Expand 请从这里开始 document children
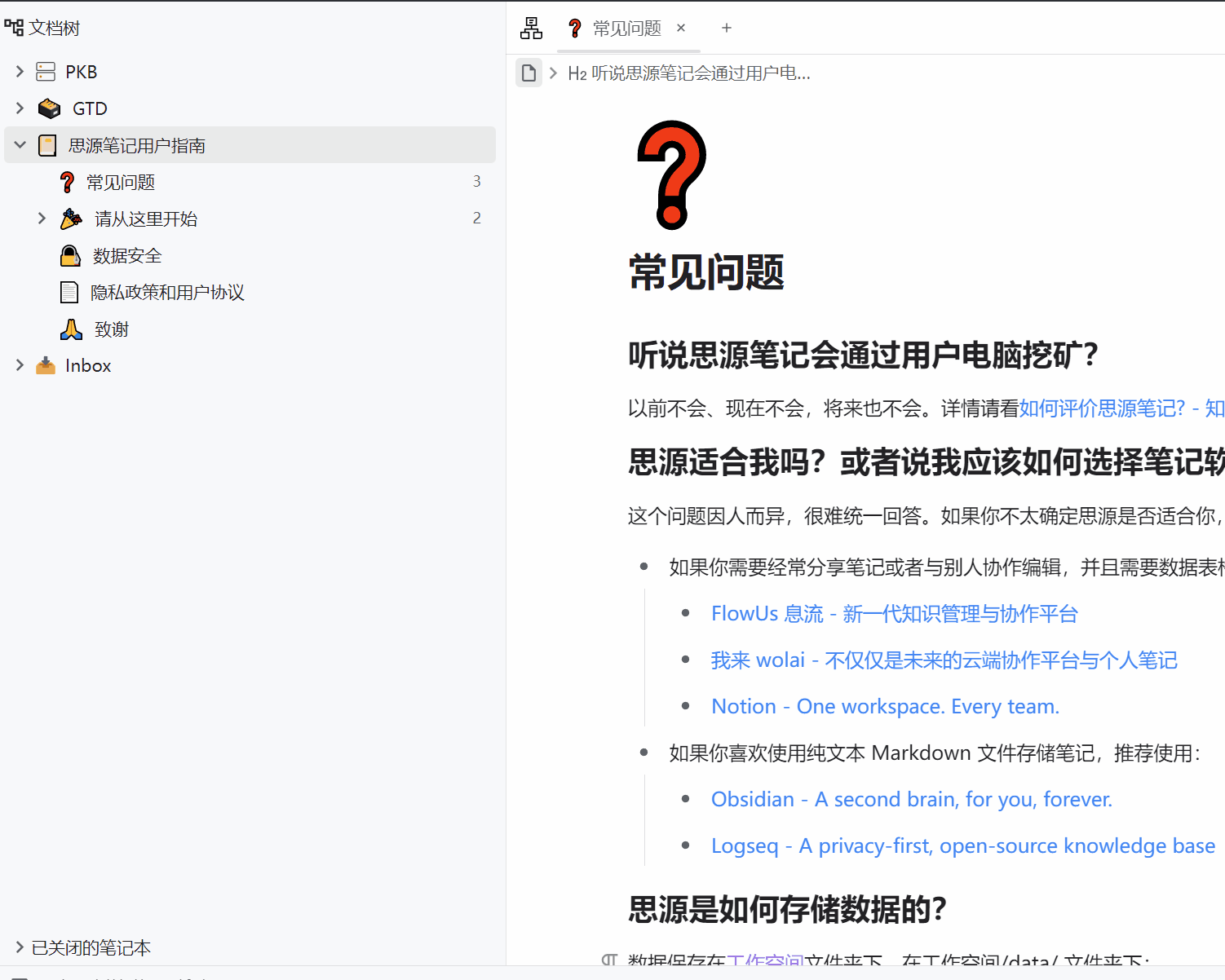 pos(42,219)
